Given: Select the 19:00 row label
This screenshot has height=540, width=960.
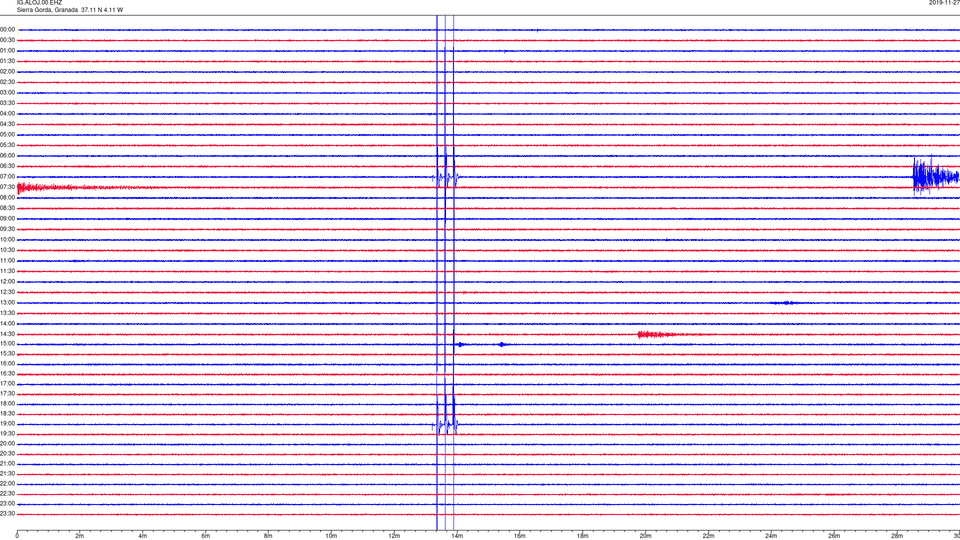Looking at the screenshot, I should pos(7,424).
